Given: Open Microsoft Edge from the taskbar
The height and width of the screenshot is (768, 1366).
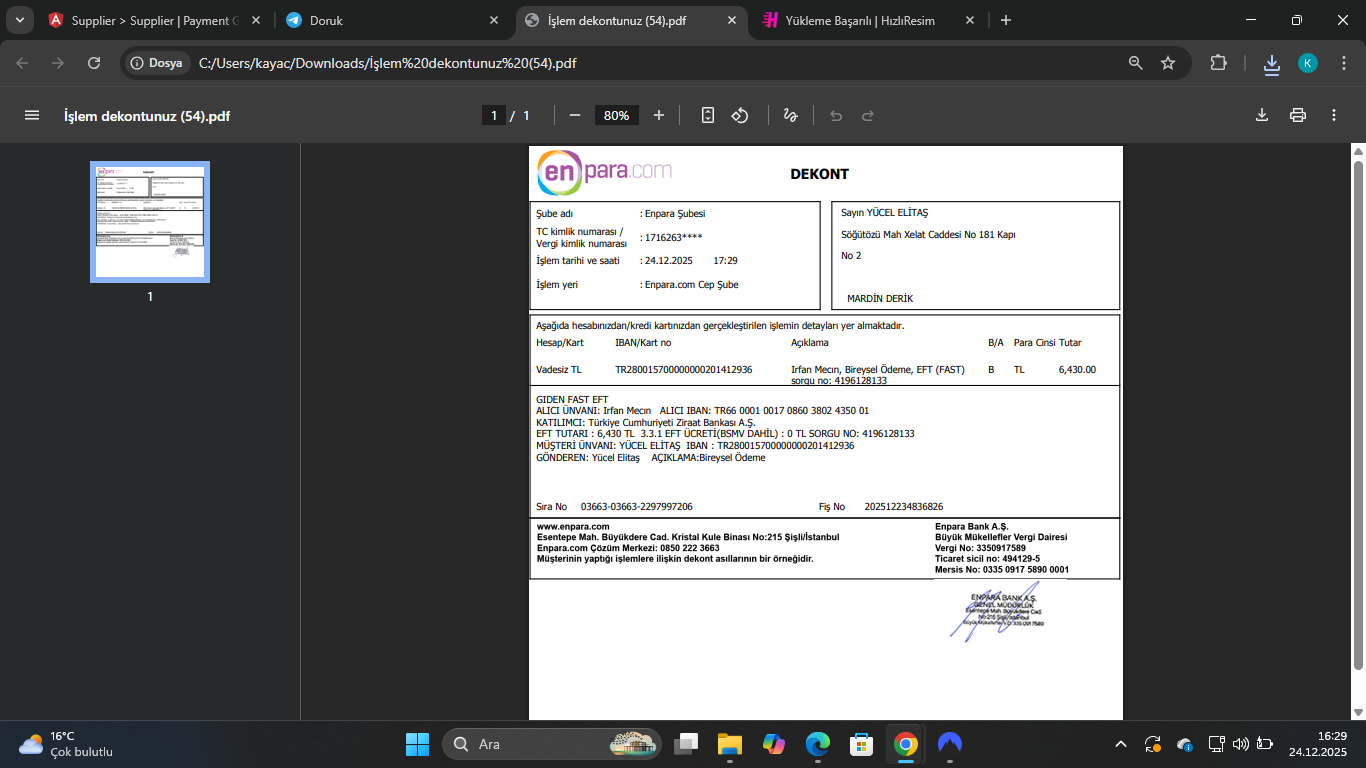Looking at the screenshot, I should point(818,744).
